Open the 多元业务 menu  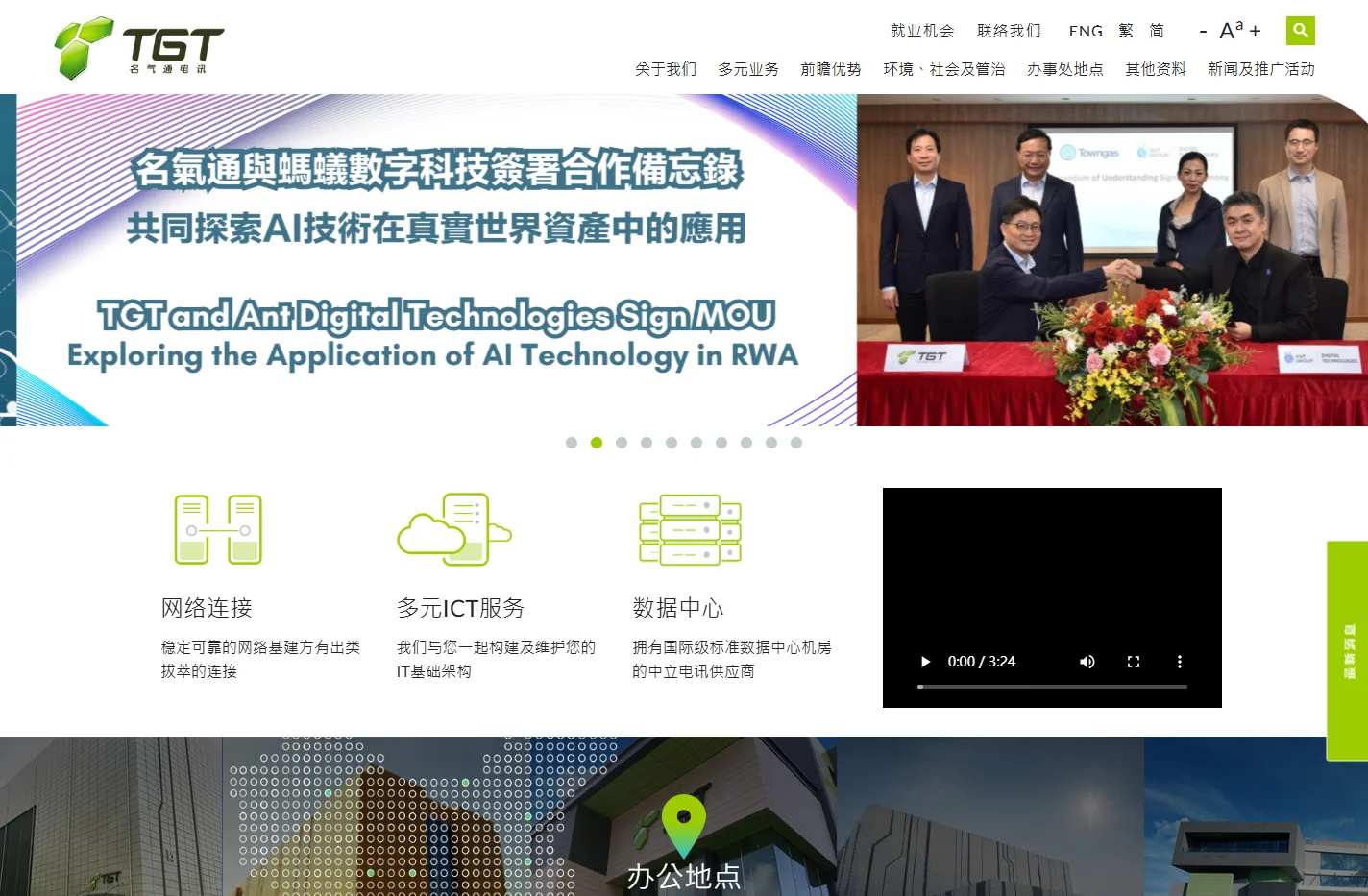748,69
